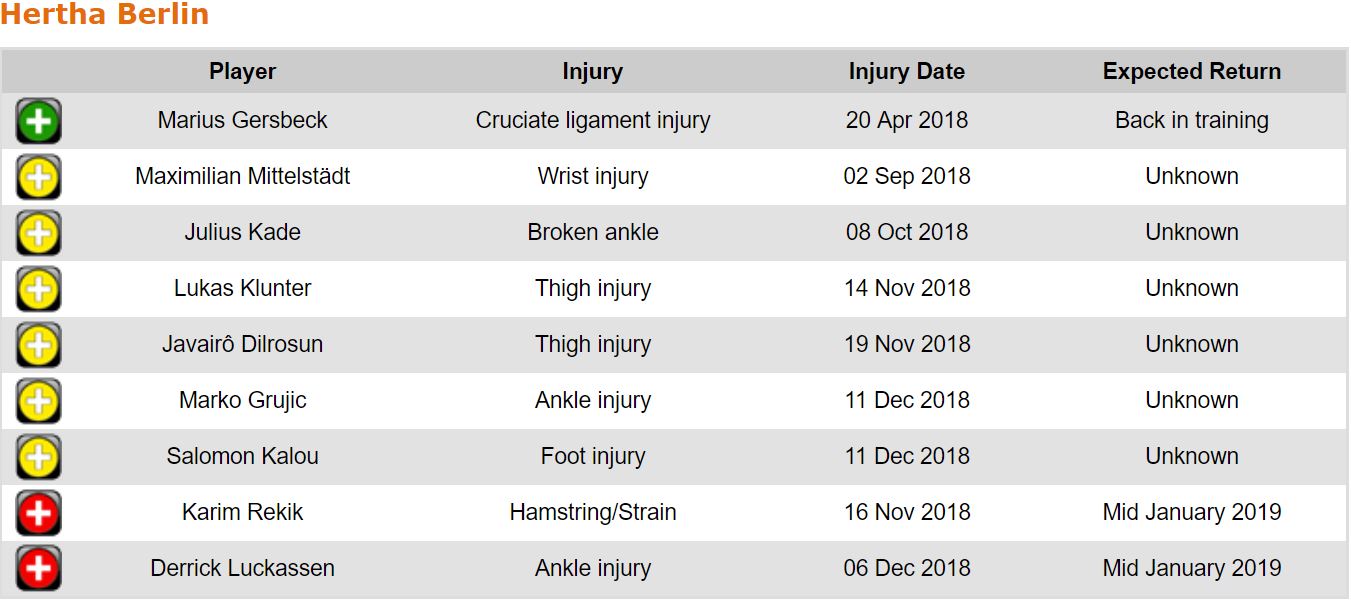Click yellow status icon for Maximilian Mittelstädt
Viewport: 1351px width, 602px height.
tap(38, 178)
